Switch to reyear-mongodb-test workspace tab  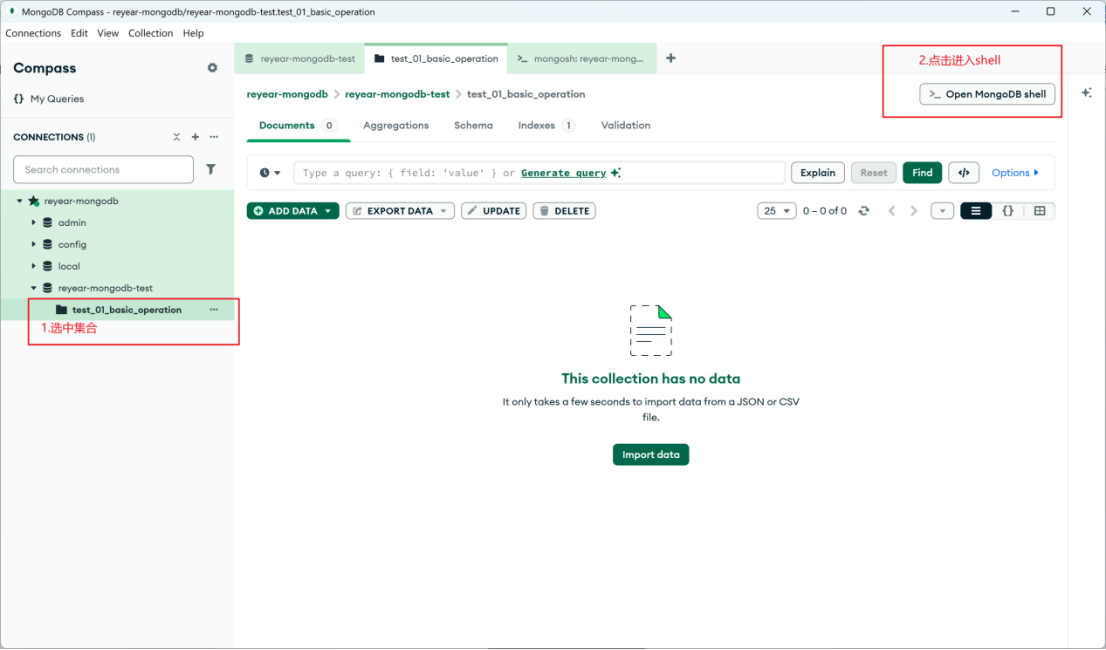(300, 59)
